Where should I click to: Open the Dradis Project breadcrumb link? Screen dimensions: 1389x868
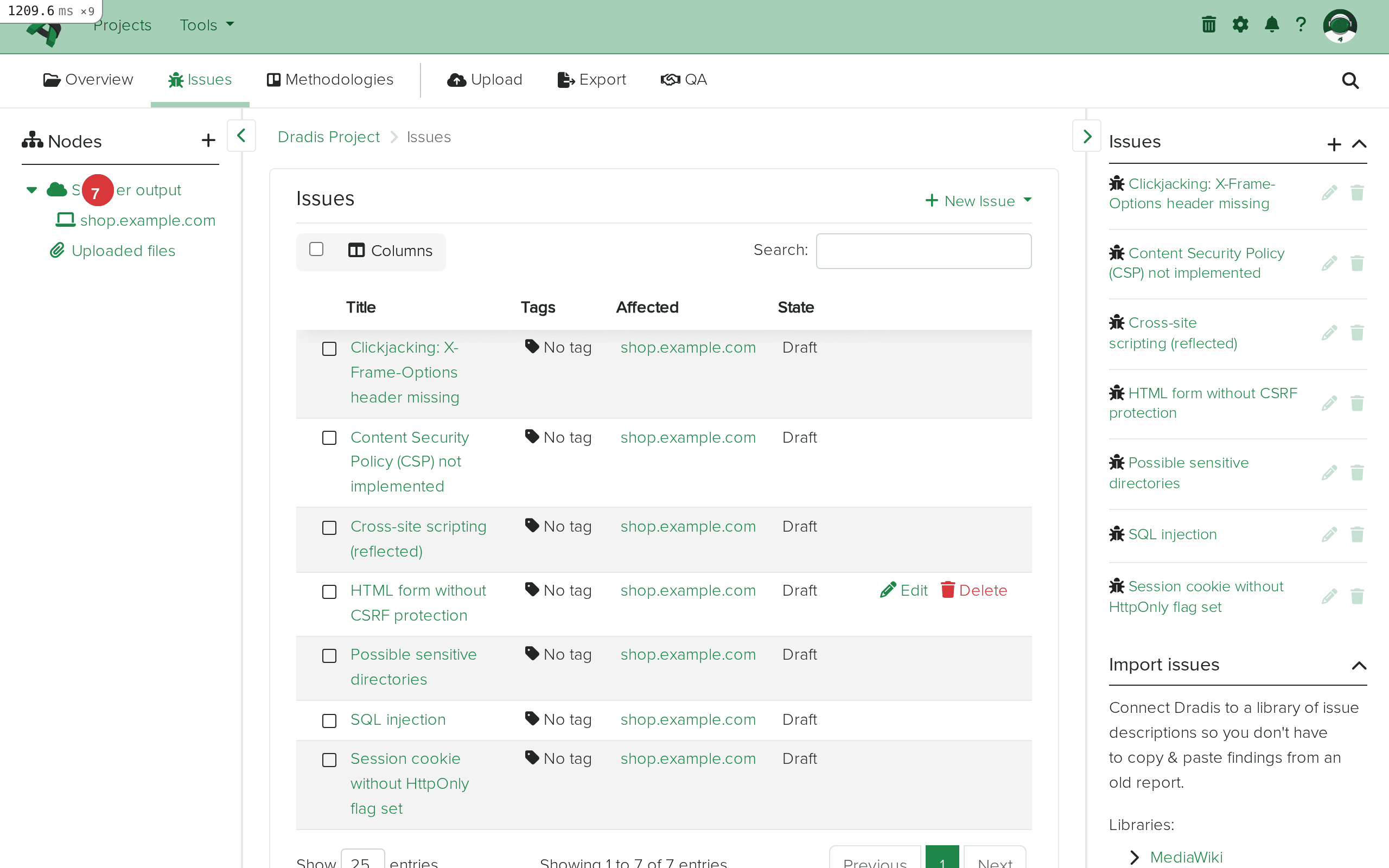pyautogui.click(x=328, y=137)
